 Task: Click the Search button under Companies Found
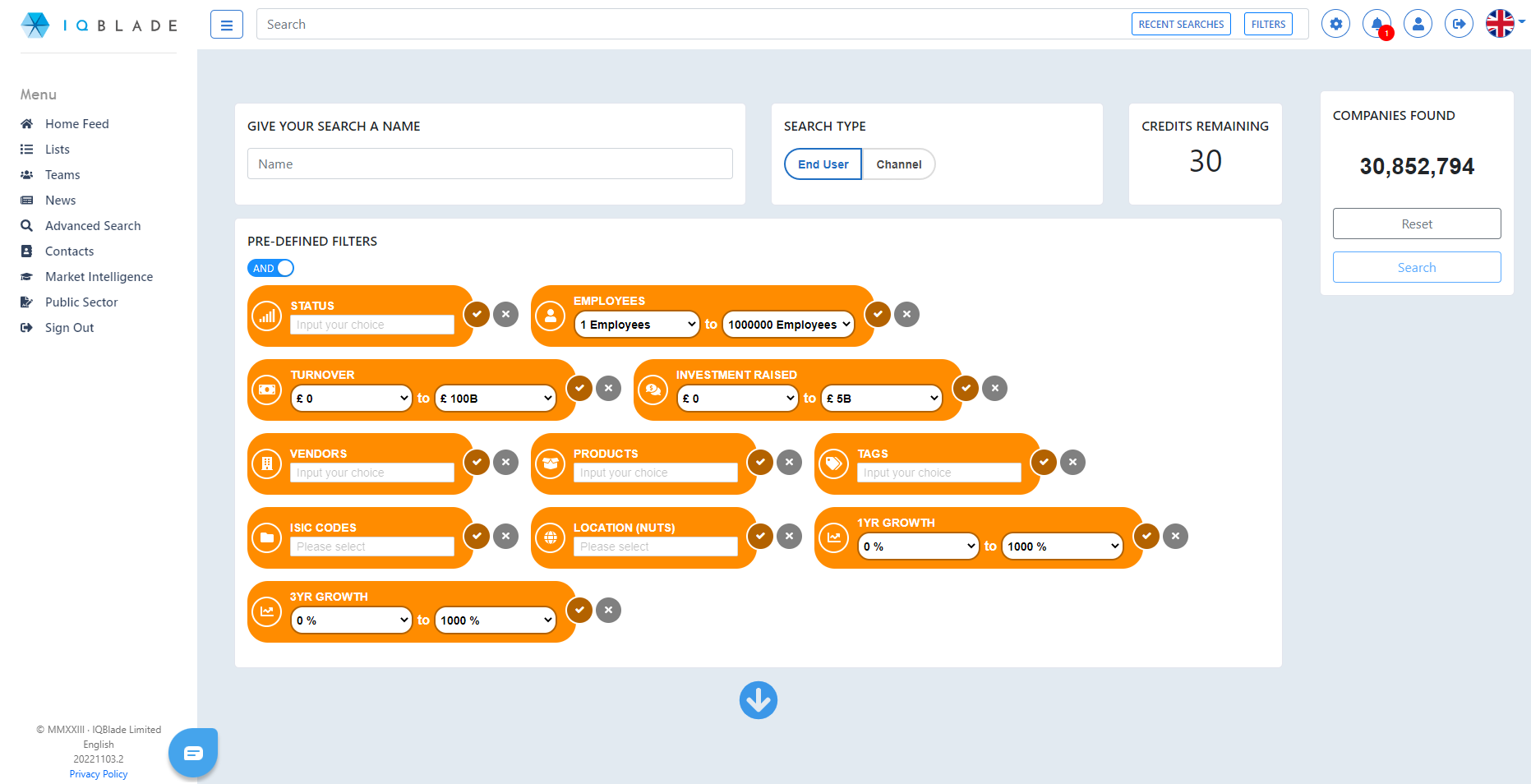pyautogui.click(x=1417, y=267)
